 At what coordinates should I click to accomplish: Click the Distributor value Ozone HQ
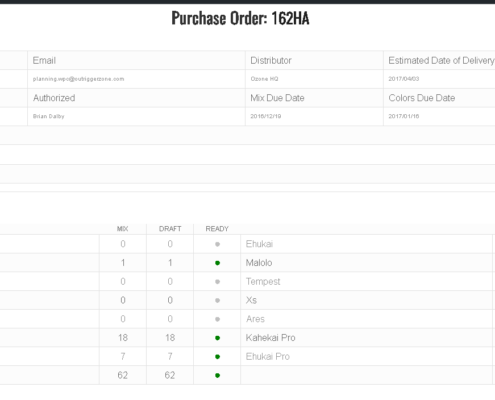coord(264,79)
